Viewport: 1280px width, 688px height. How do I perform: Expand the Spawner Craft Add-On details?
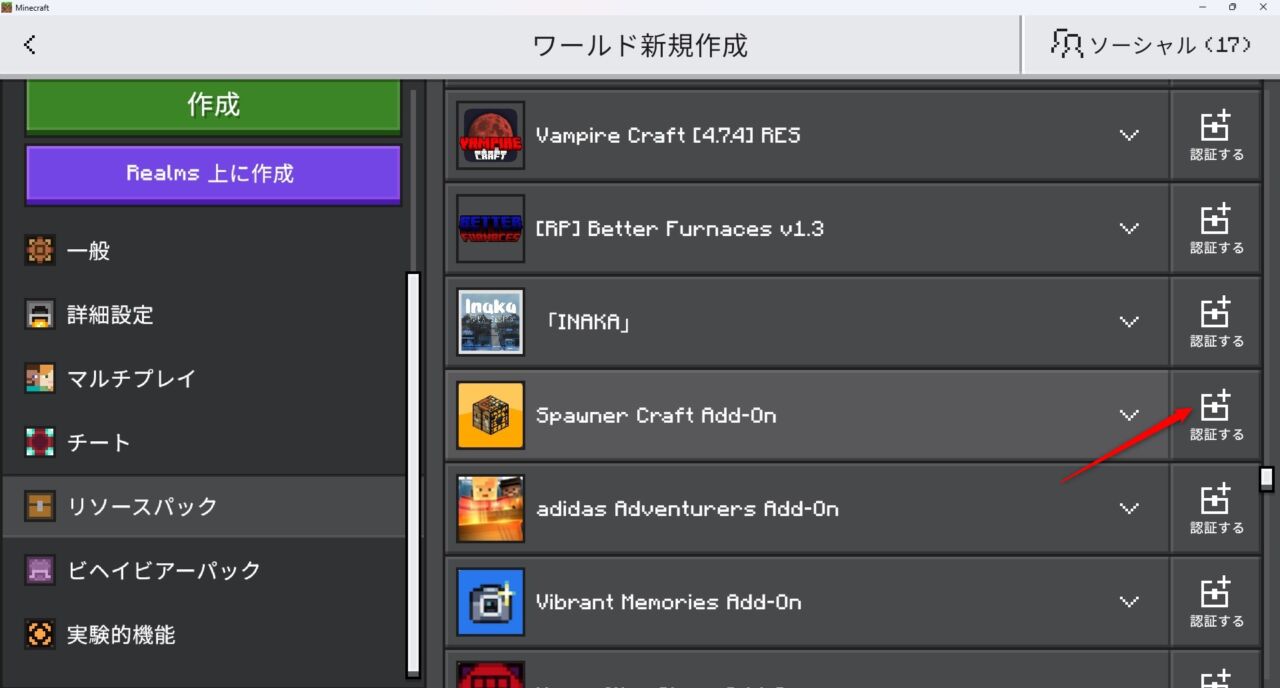point(1129,415)
